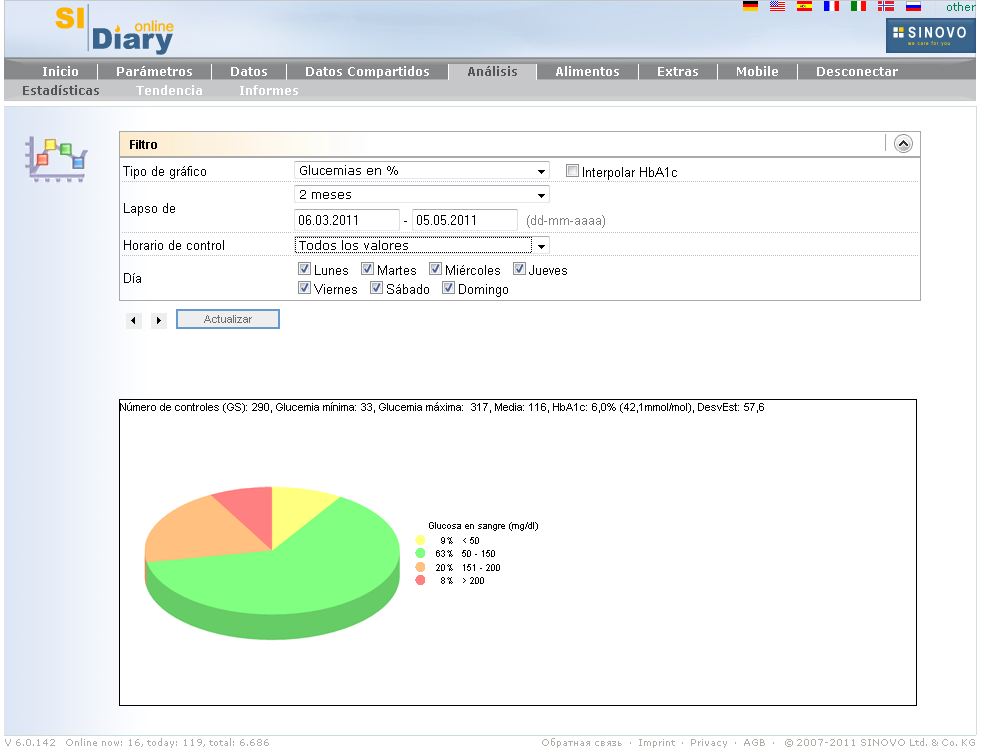
Task: Choose the Italian flag language option
Action: pos(858,6)
